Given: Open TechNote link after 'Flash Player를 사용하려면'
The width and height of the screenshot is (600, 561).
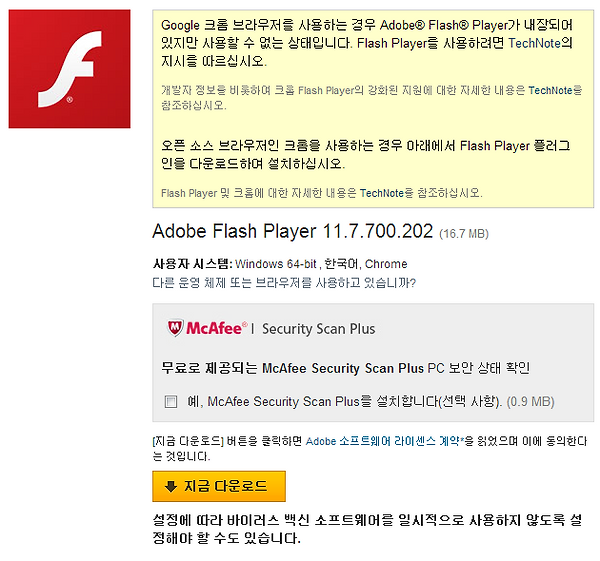Looking at the screenshot, I should coord(534,43).
